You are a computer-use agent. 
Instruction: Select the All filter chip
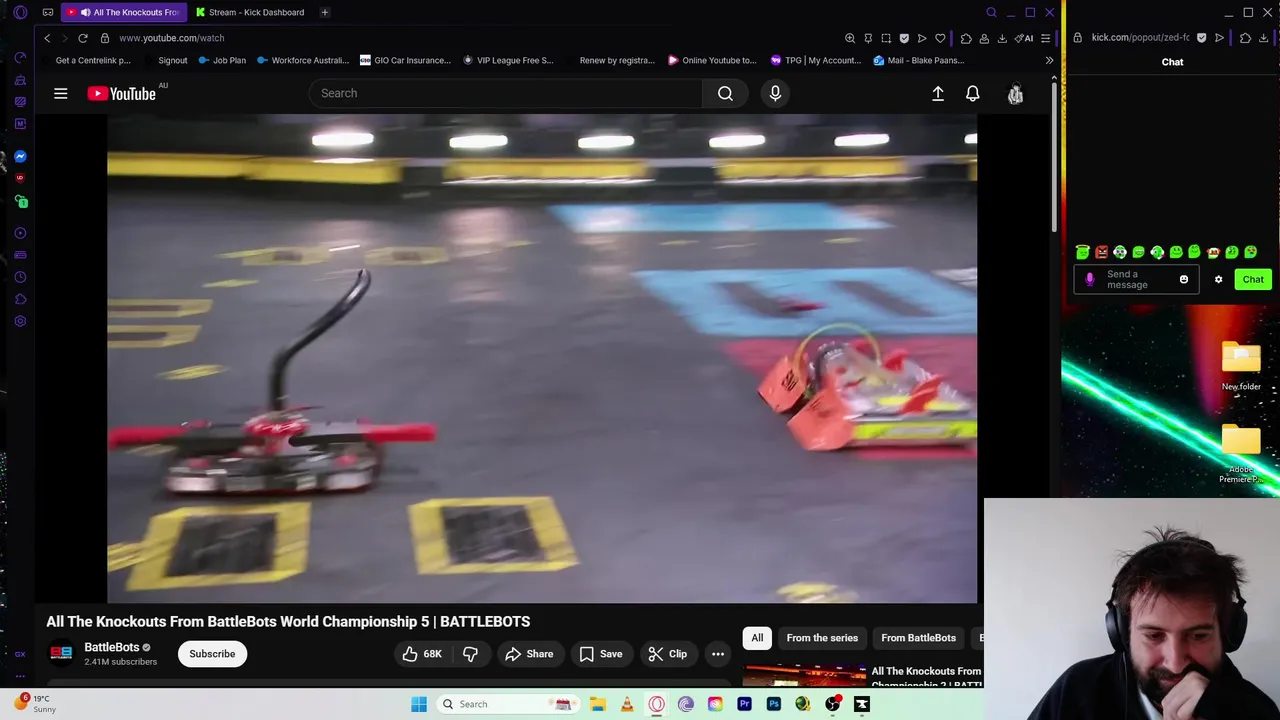point(757,638)
